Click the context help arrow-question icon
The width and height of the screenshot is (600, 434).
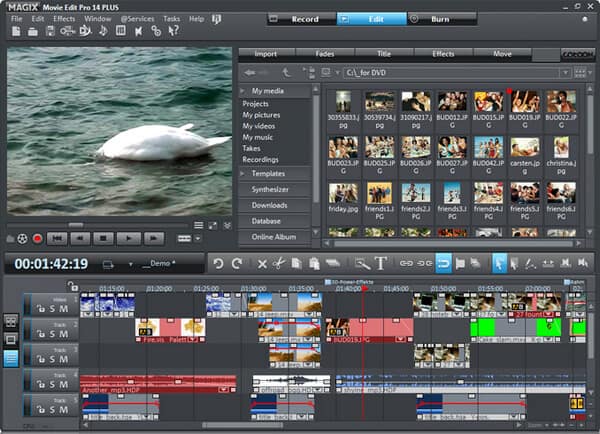pos(173,31)
